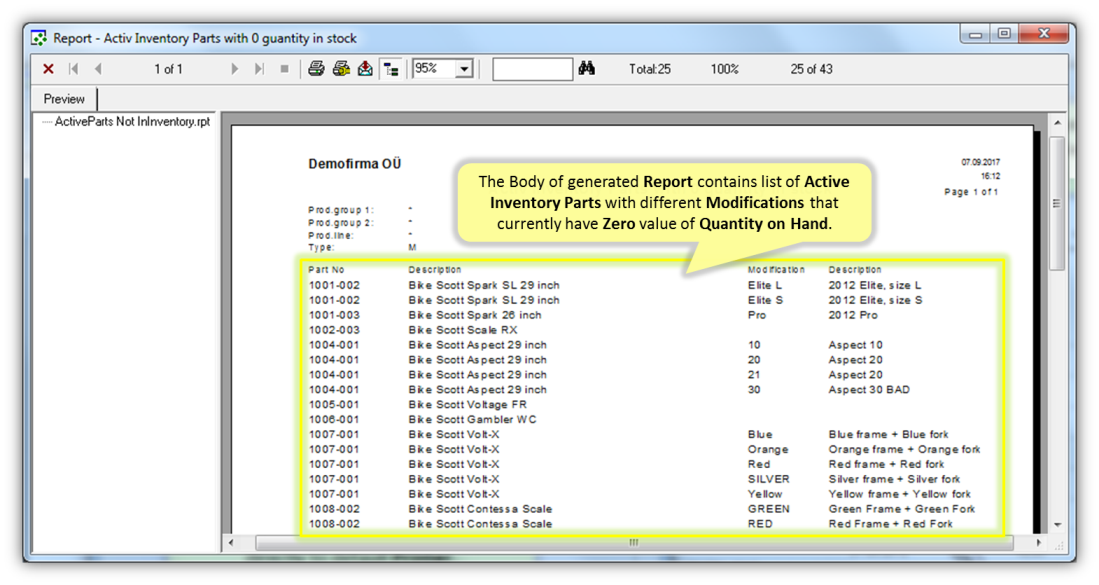
Task: Go to first page of the report
Action: [74, 69]
